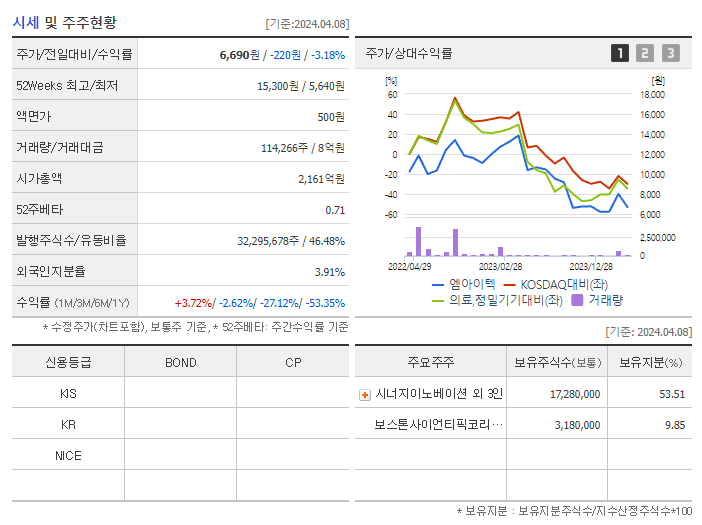The height and width of the screenshot is (525, 702).
Task: Click the purple 거래량 legend swatch
Action: [578, 300]
